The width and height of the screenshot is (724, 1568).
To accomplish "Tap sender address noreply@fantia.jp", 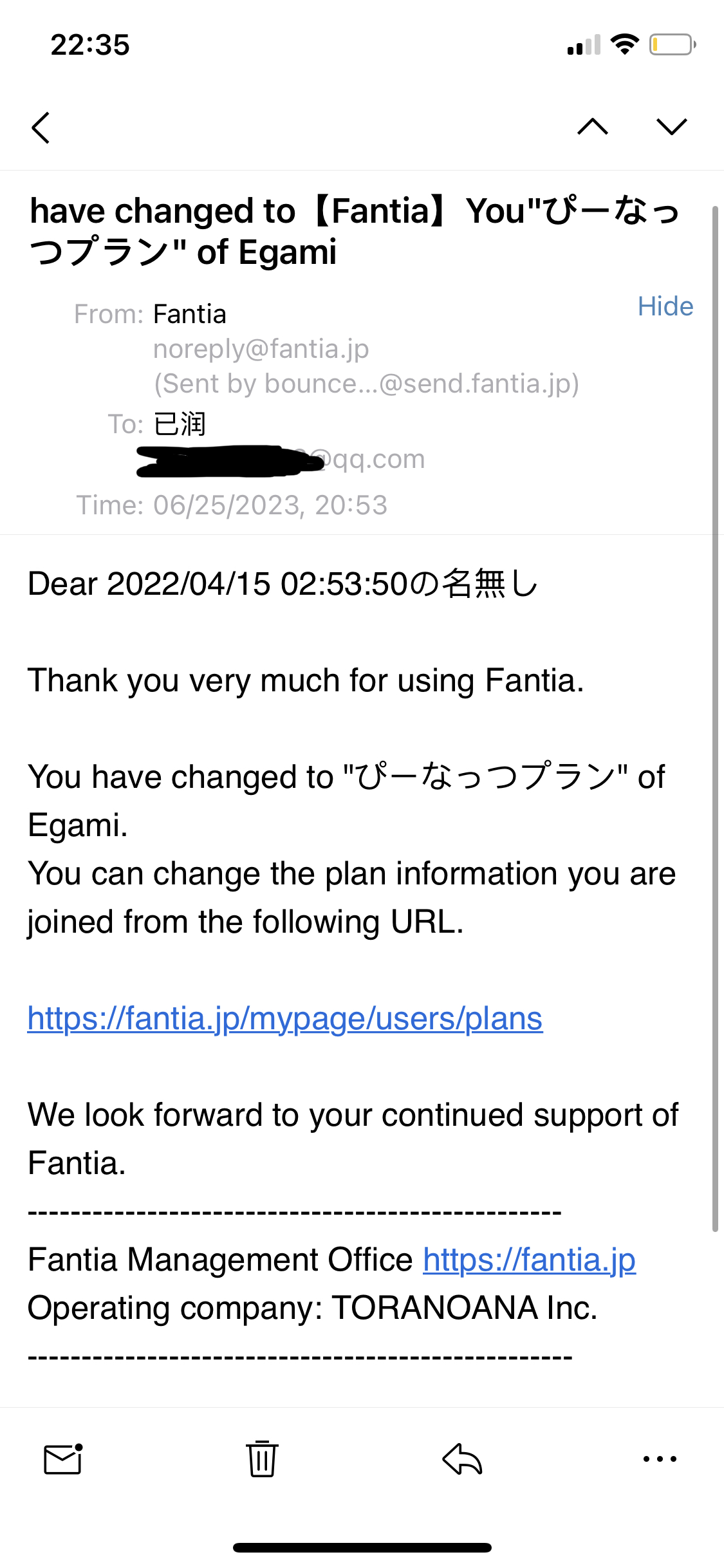I will (x=261, y=349).
